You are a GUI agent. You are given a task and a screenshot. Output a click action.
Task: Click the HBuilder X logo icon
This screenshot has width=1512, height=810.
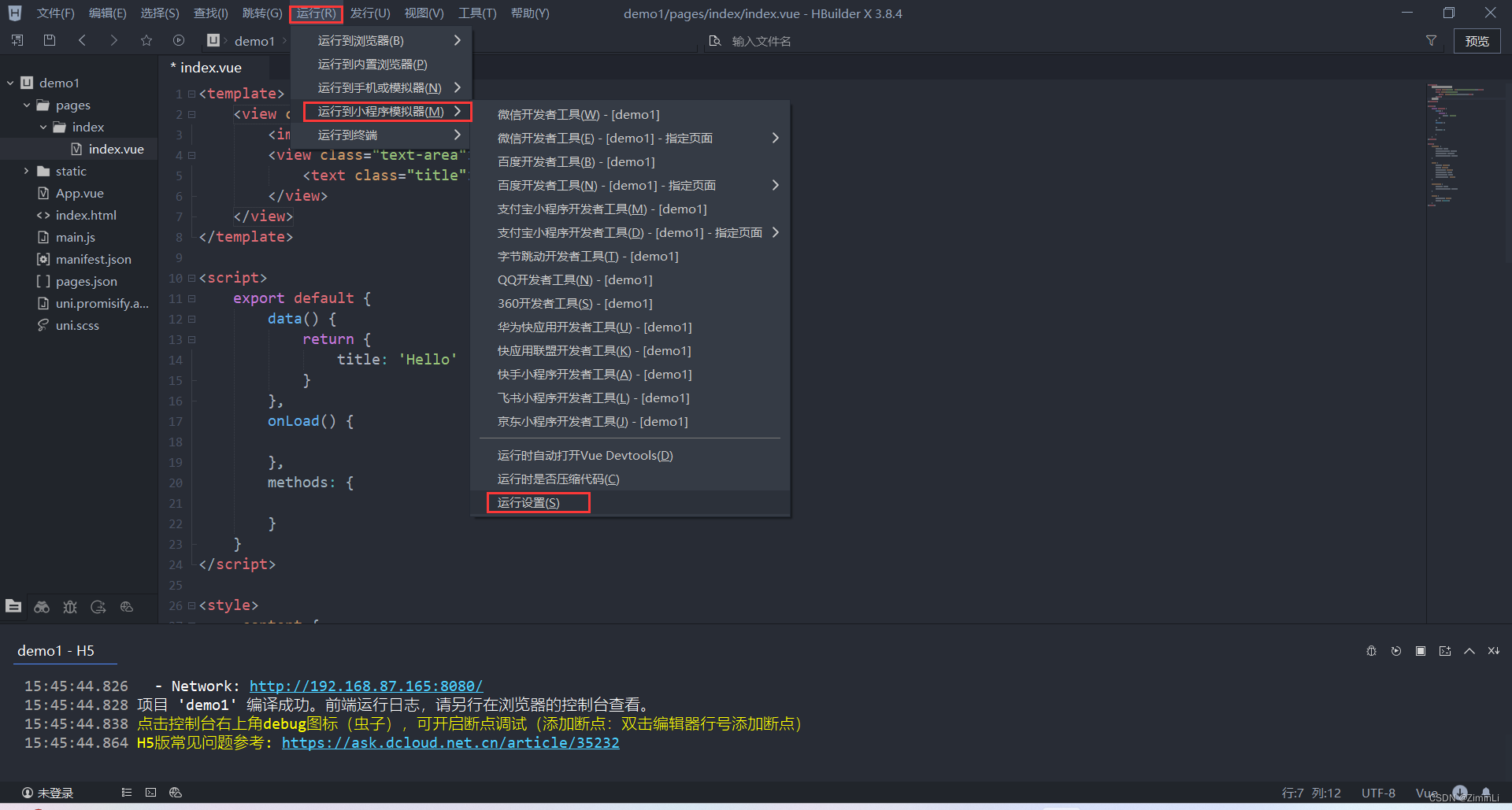15,13
